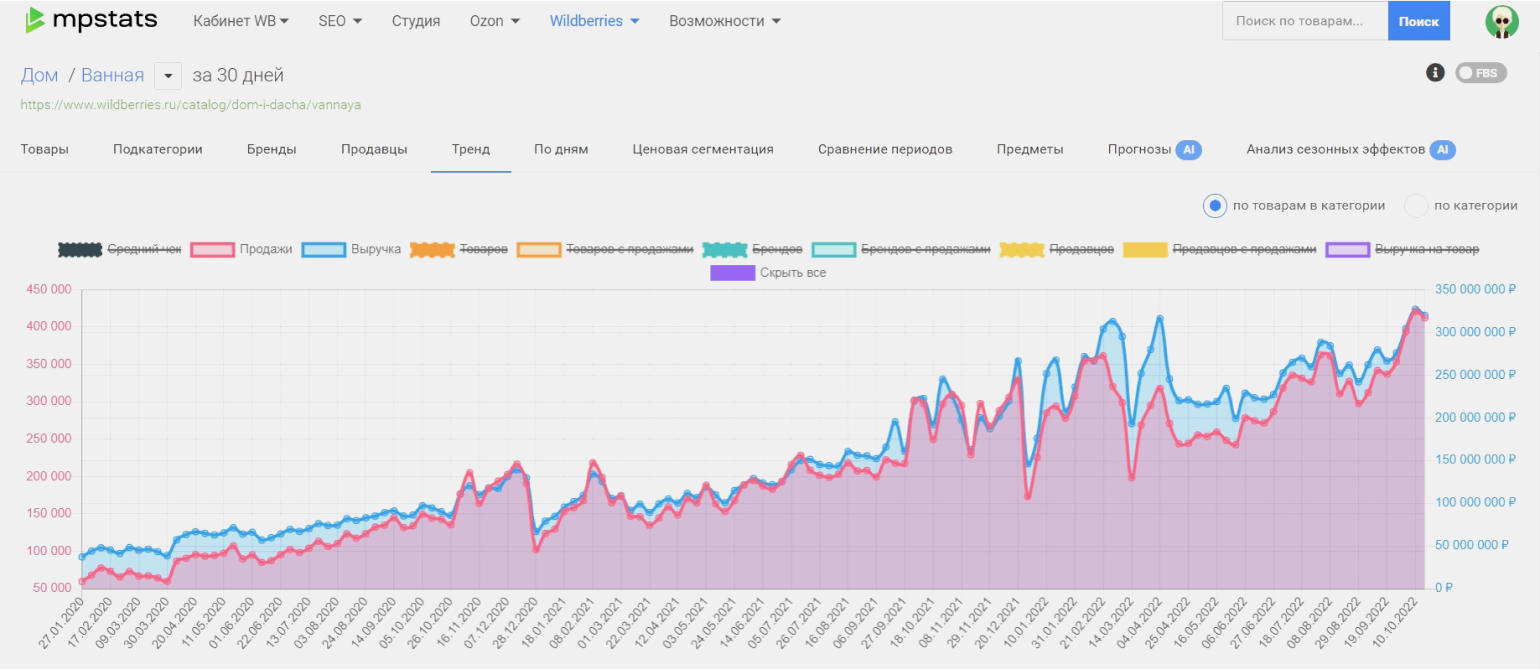Toggle legend series 'Выручка на товар'
This screenshot has width=1540, height=670.
[1403, 249]
